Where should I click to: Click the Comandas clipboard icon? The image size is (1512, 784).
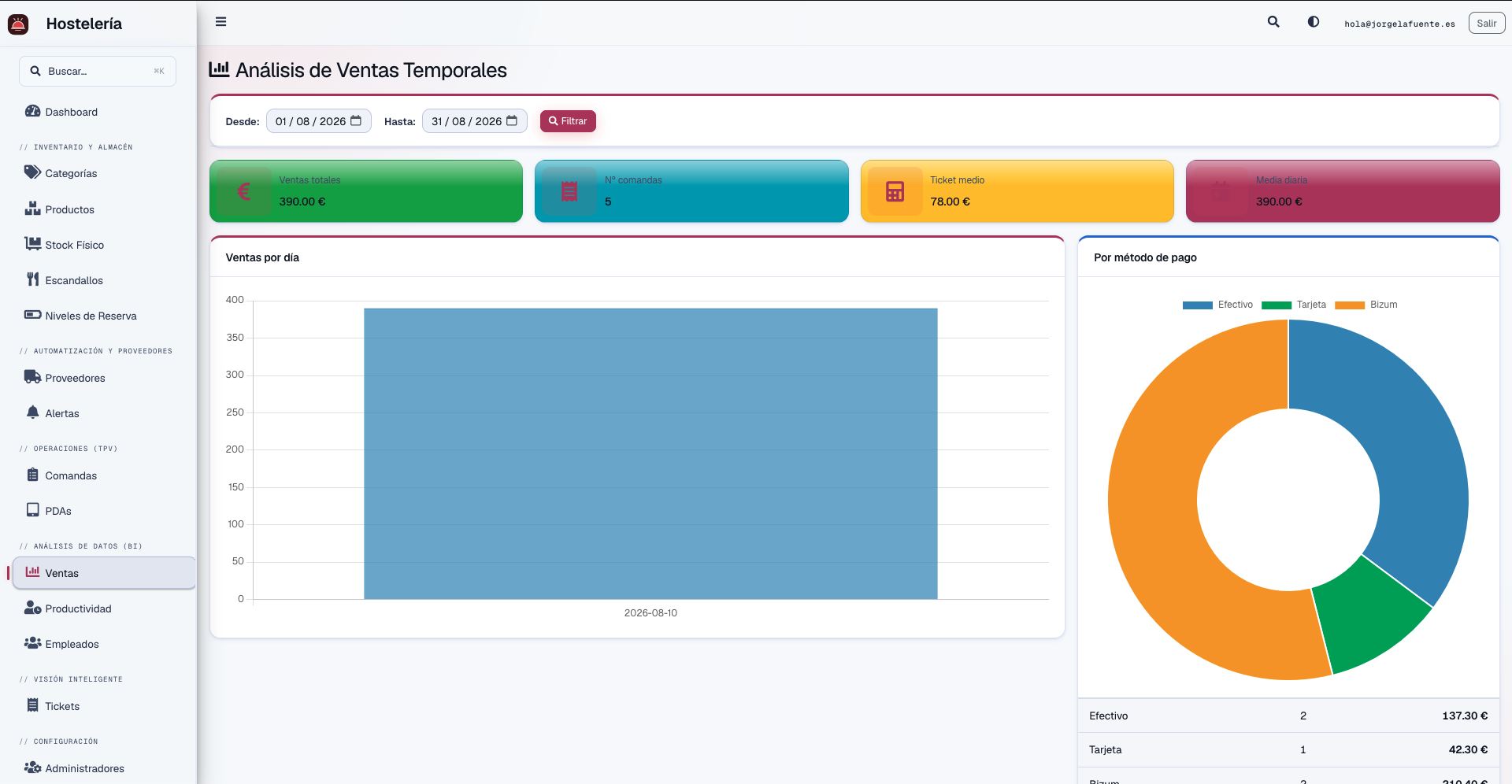[x=32, y=475]
